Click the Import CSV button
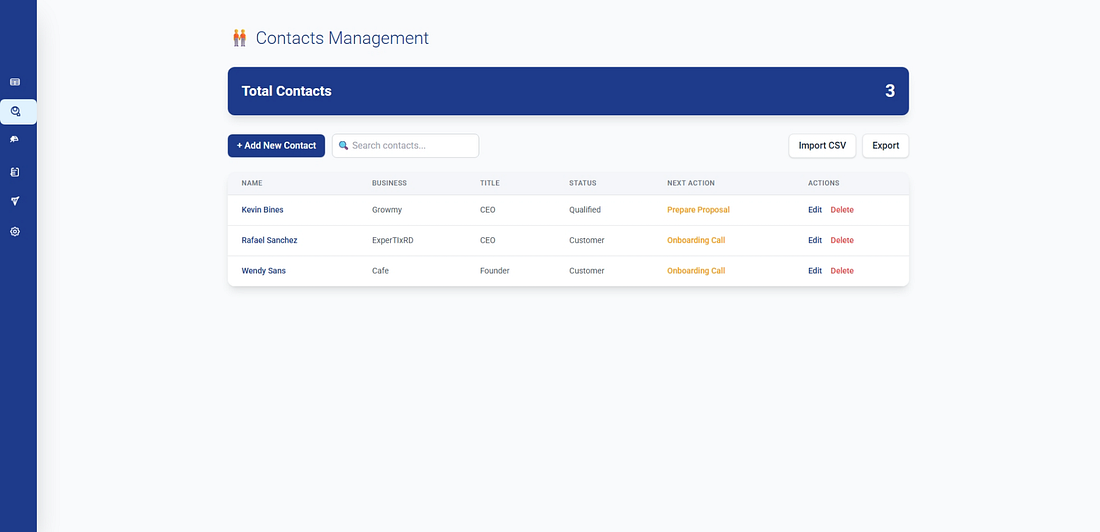The image size is (1100, 532). [822, 145]
